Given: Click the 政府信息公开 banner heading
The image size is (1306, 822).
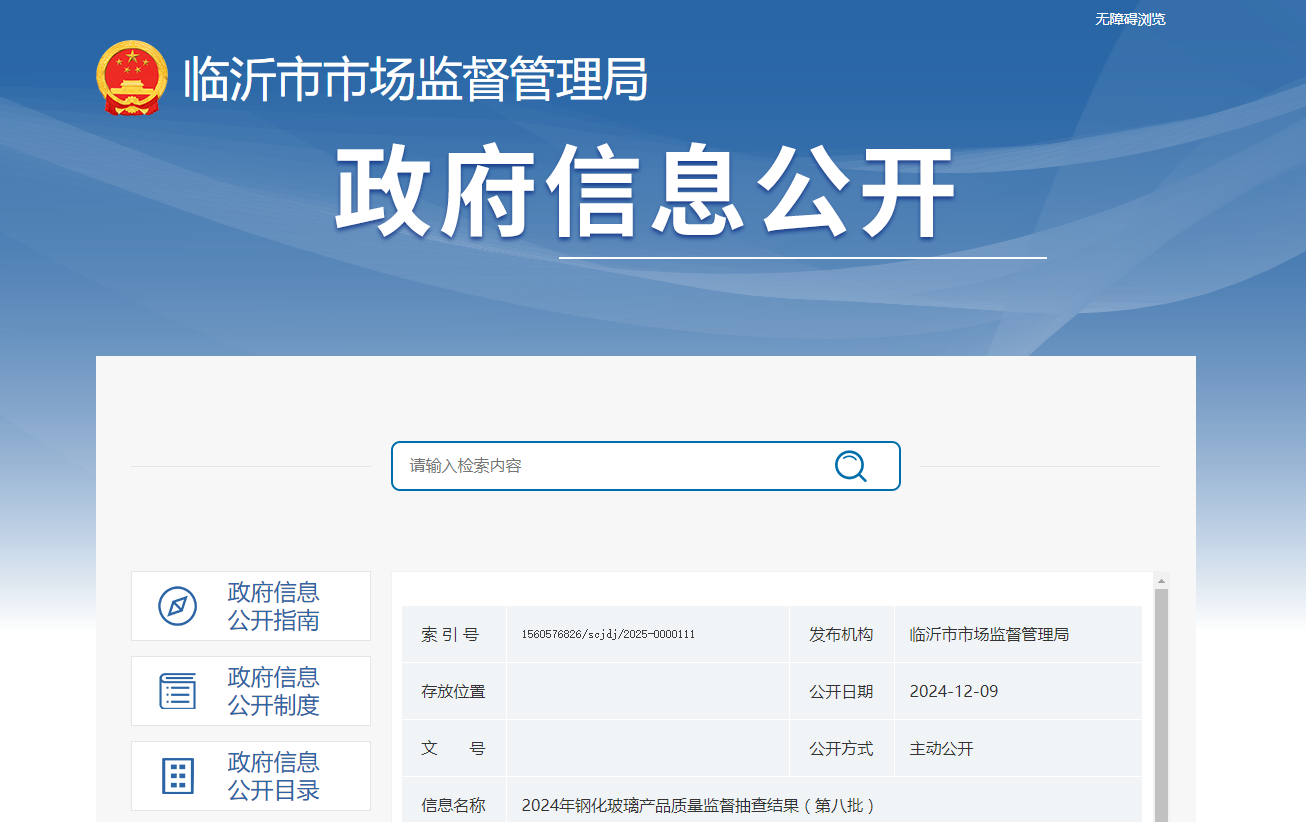Looking at the screenshot, I should tap(645, 194).
